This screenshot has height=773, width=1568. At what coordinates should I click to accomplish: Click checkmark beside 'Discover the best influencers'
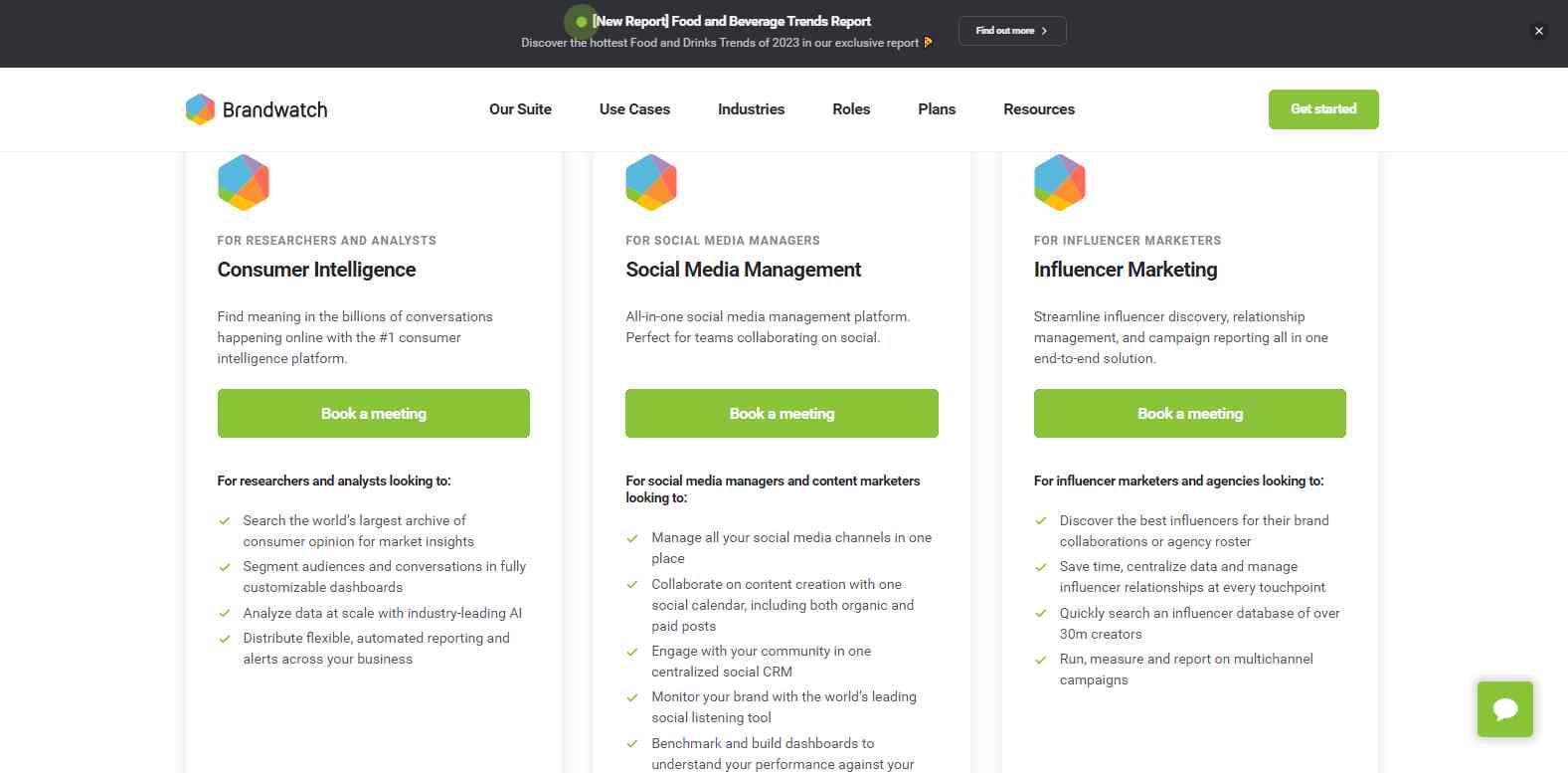pyautogui.click(x=1041, y=520)
